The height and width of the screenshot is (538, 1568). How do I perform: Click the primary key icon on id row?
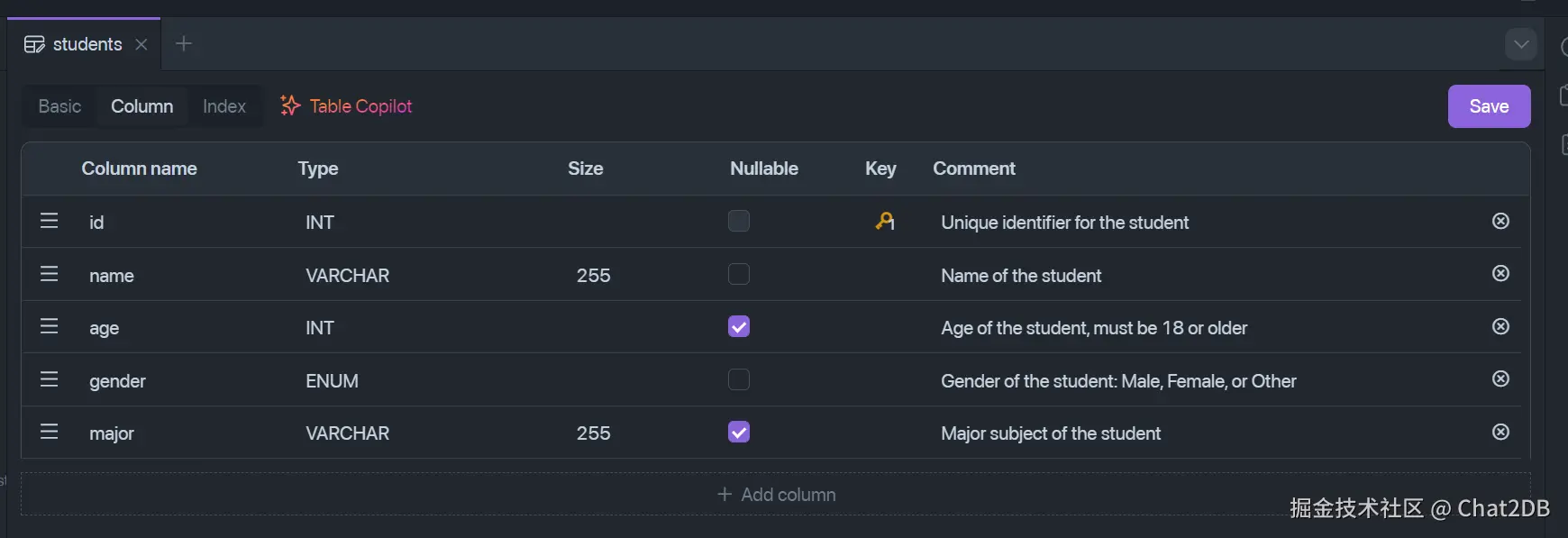[x=885, y=221]
